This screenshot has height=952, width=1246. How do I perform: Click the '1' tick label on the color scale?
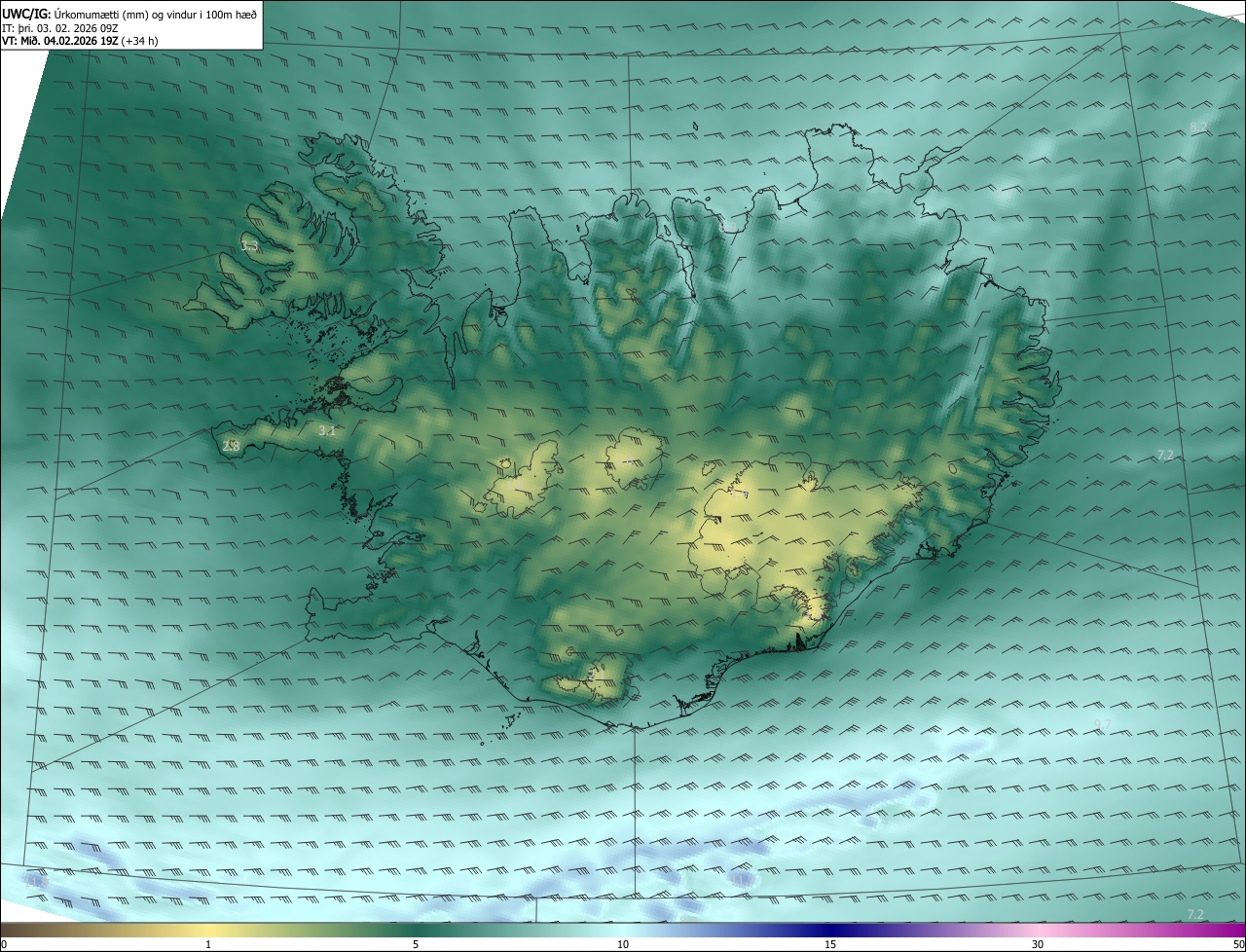[x=208, y=944]
